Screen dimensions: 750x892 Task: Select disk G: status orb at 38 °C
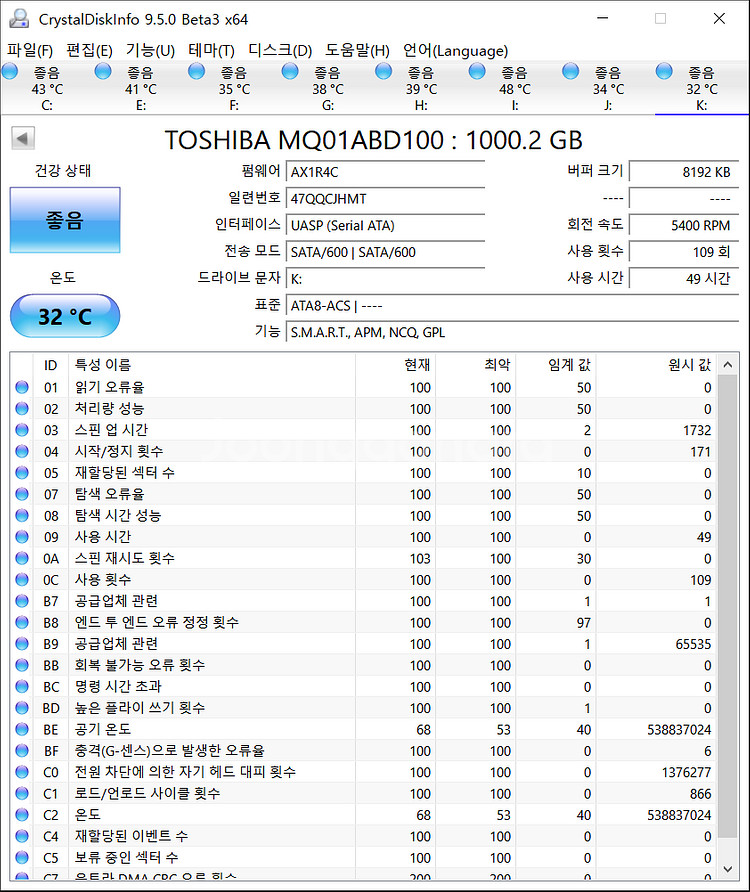[290, 72]
